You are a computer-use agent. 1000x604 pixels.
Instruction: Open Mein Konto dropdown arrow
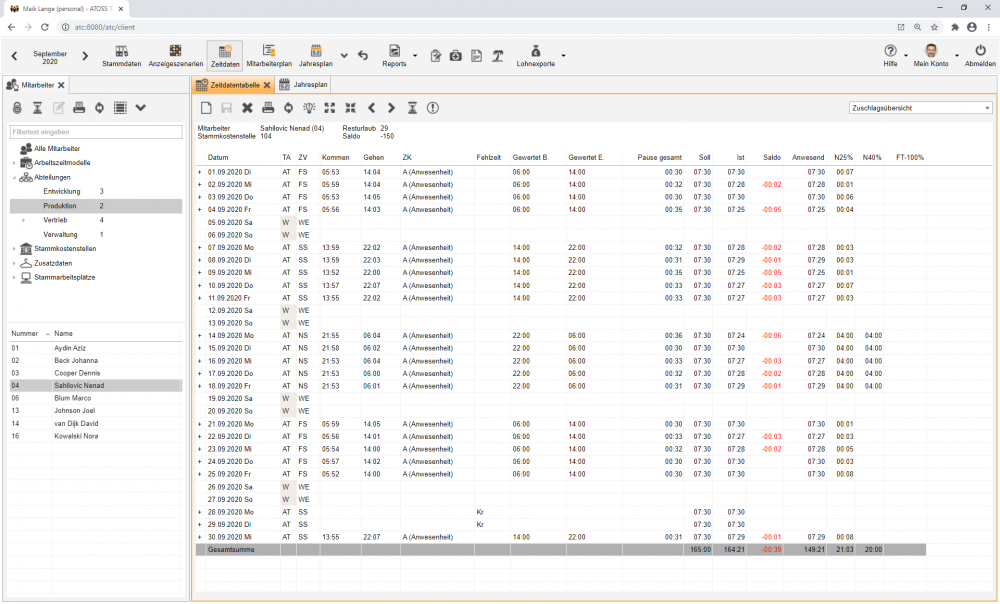pyautogui.click(x=956, y=56)
